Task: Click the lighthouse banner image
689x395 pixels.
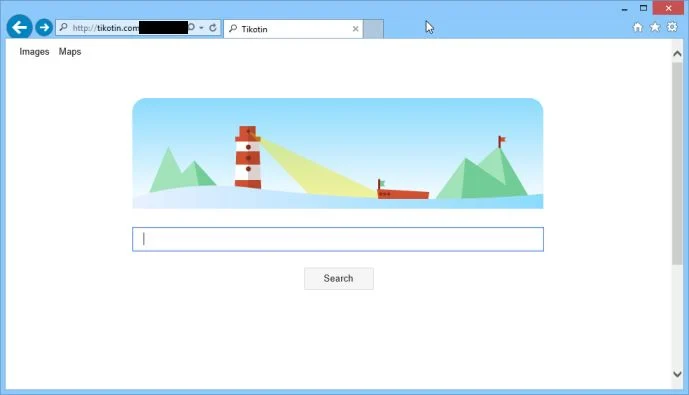Action: (338, 153)
